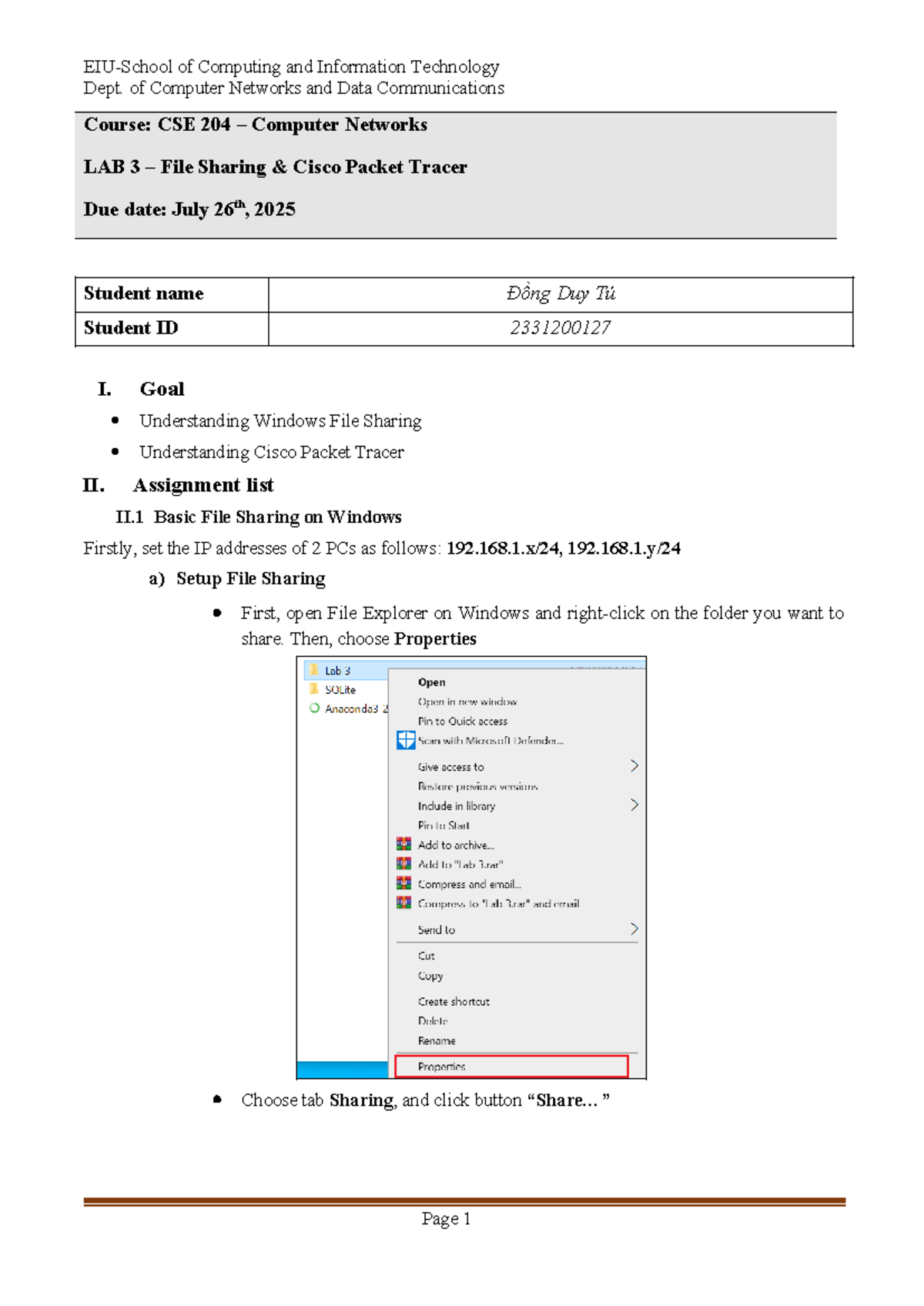This screenshot has height=1306, width=924.
Task: Click the Due date: July 26th, 2025 line
Action: pos(189,209)
